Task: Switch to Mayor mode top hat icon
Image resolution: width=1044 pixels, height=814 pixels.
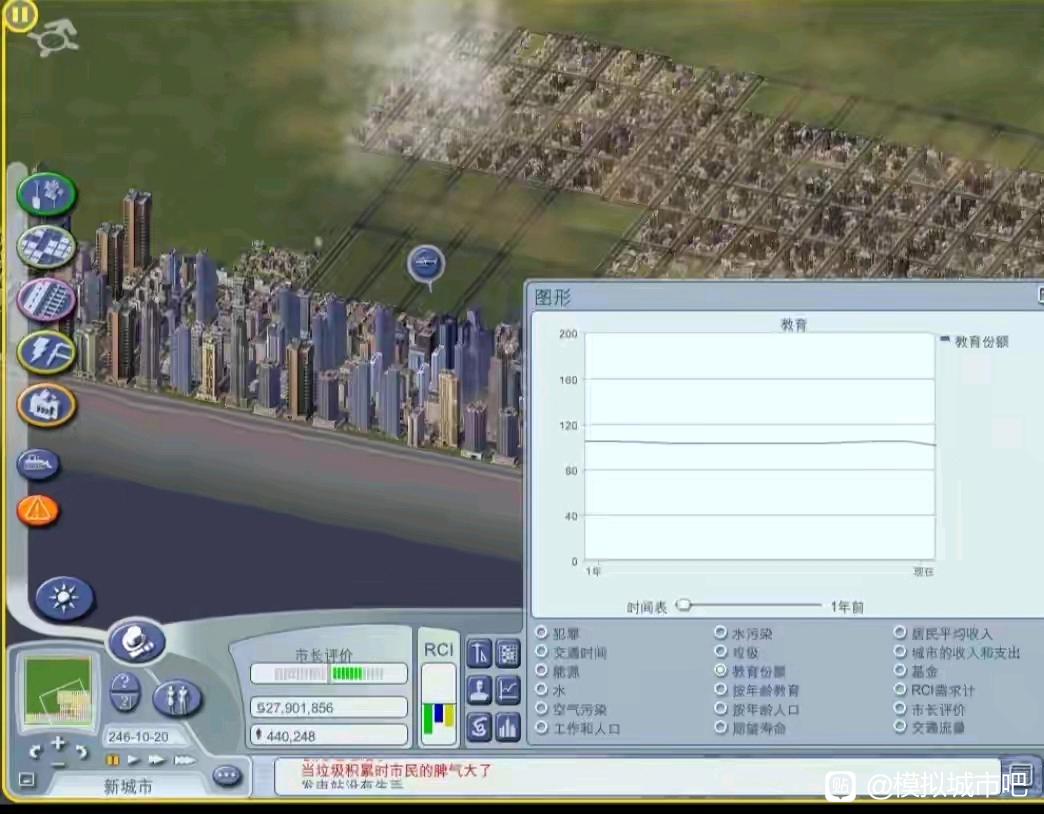Action: pos(136,641)
